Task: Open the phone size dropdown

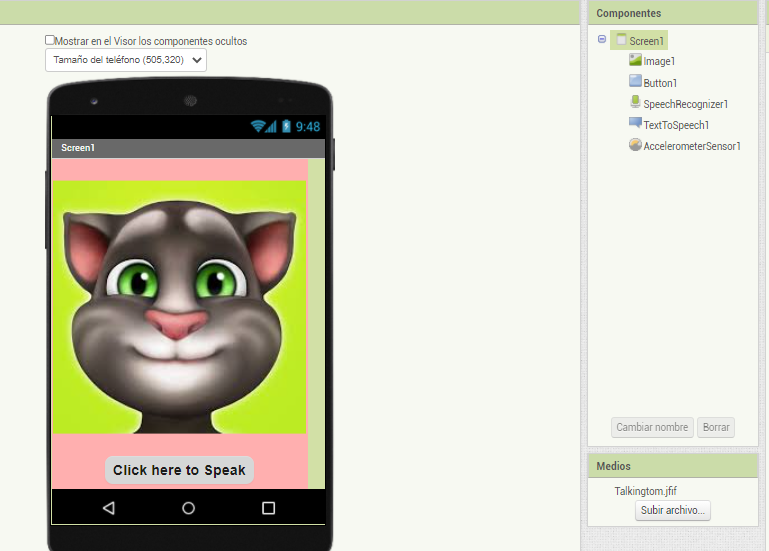Action: point(126,60)
